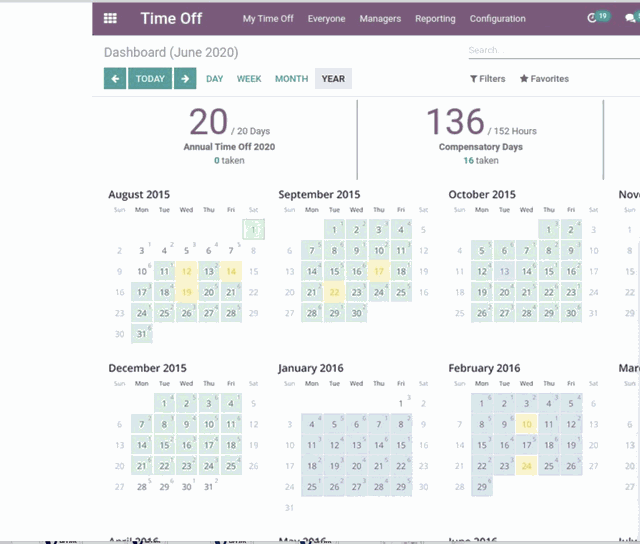Switch to Week view

point(249,79)
